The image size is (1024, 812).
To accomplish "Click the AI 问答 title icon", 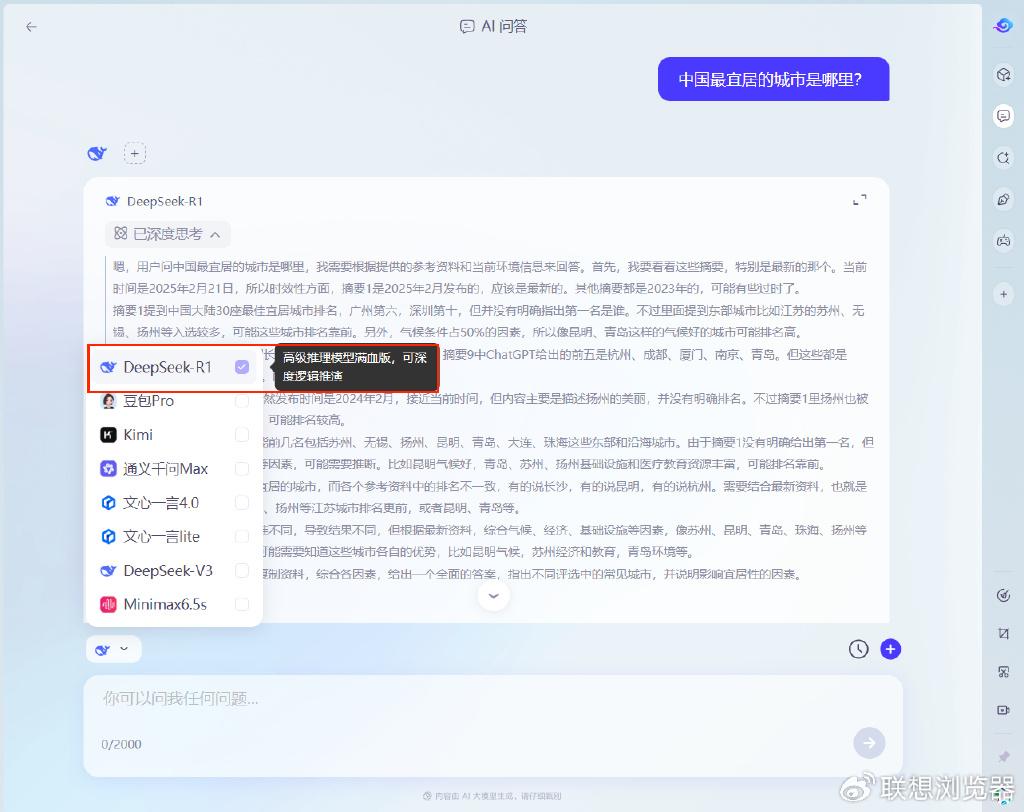I will (x=467, y=27).
